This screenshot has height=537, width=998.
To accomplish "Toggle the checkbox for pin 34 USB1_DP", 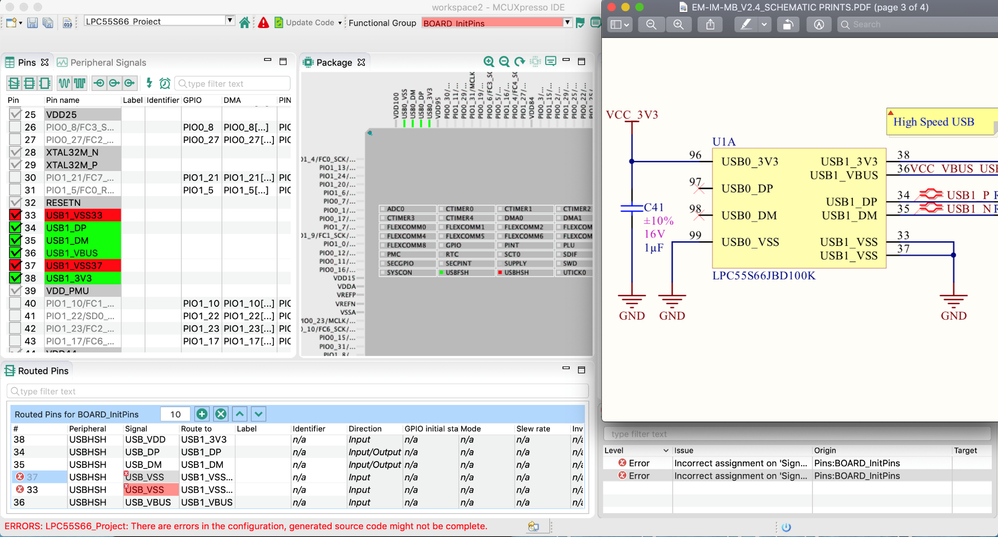I will click(14, 228).
